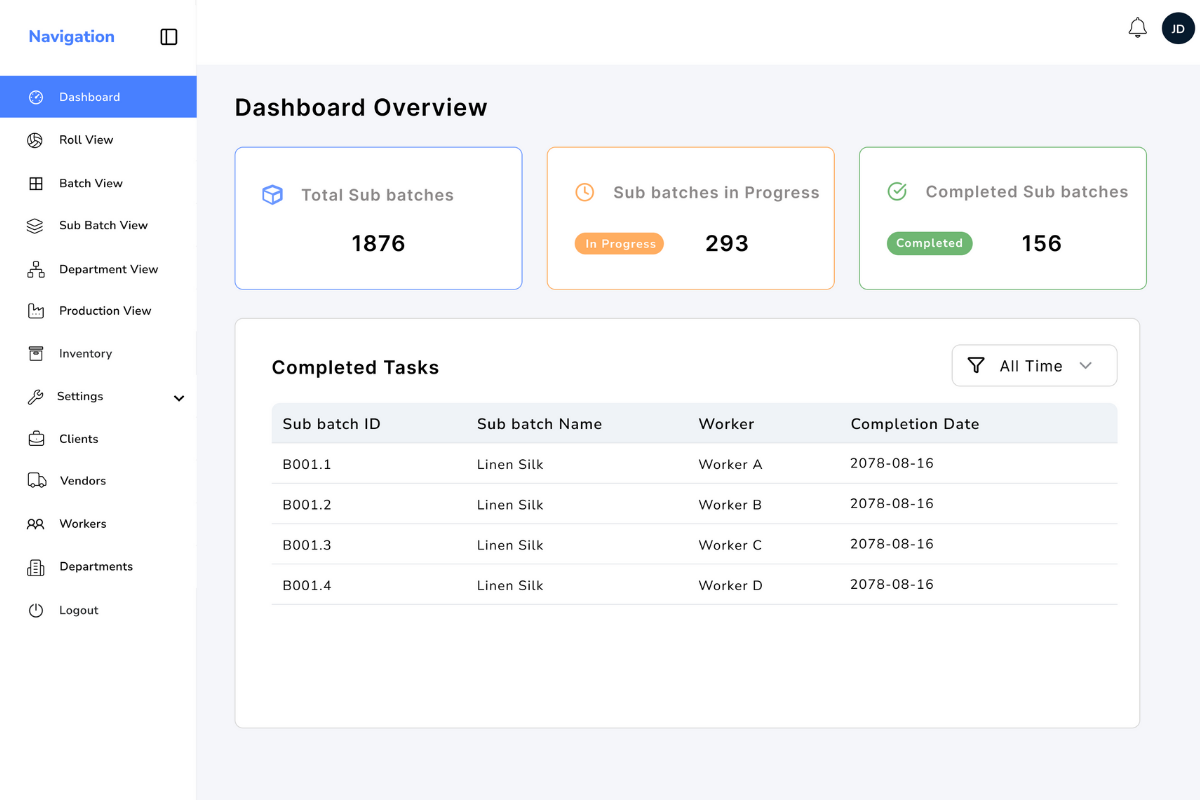Toggle the sidebar collapse icon
This screenshot has height=800, width=1200.
point(169,37)
